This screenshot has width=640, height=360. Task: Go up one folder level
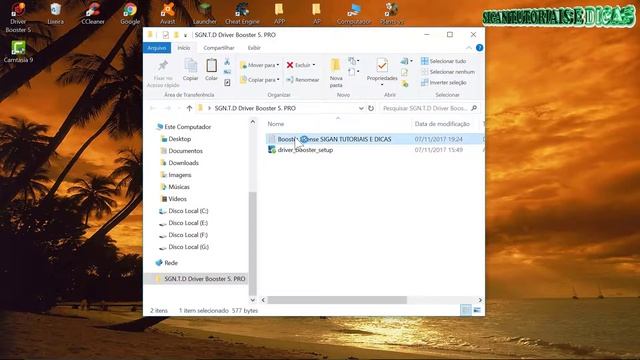pyautogui.click(x=189, y=108)
